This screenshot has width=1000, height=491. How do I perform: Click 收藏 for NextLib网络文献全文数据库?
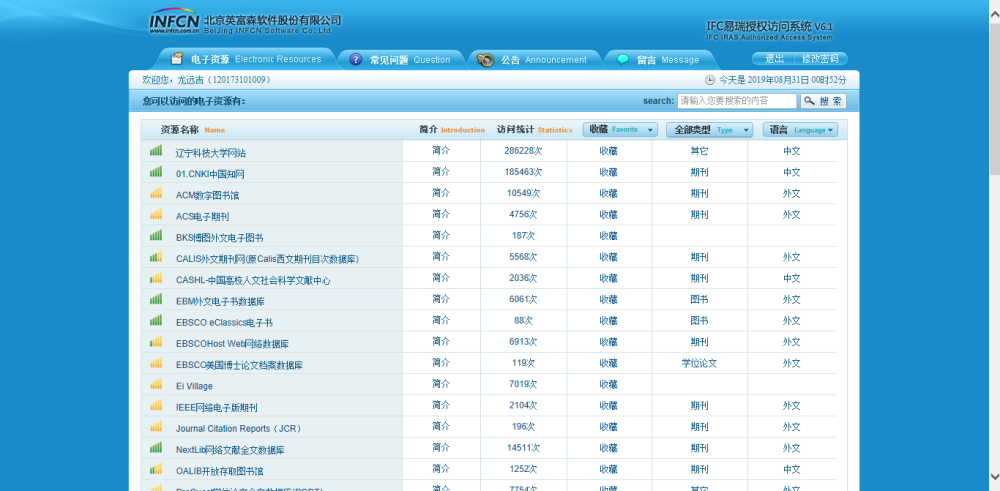[x=608, y=448]
